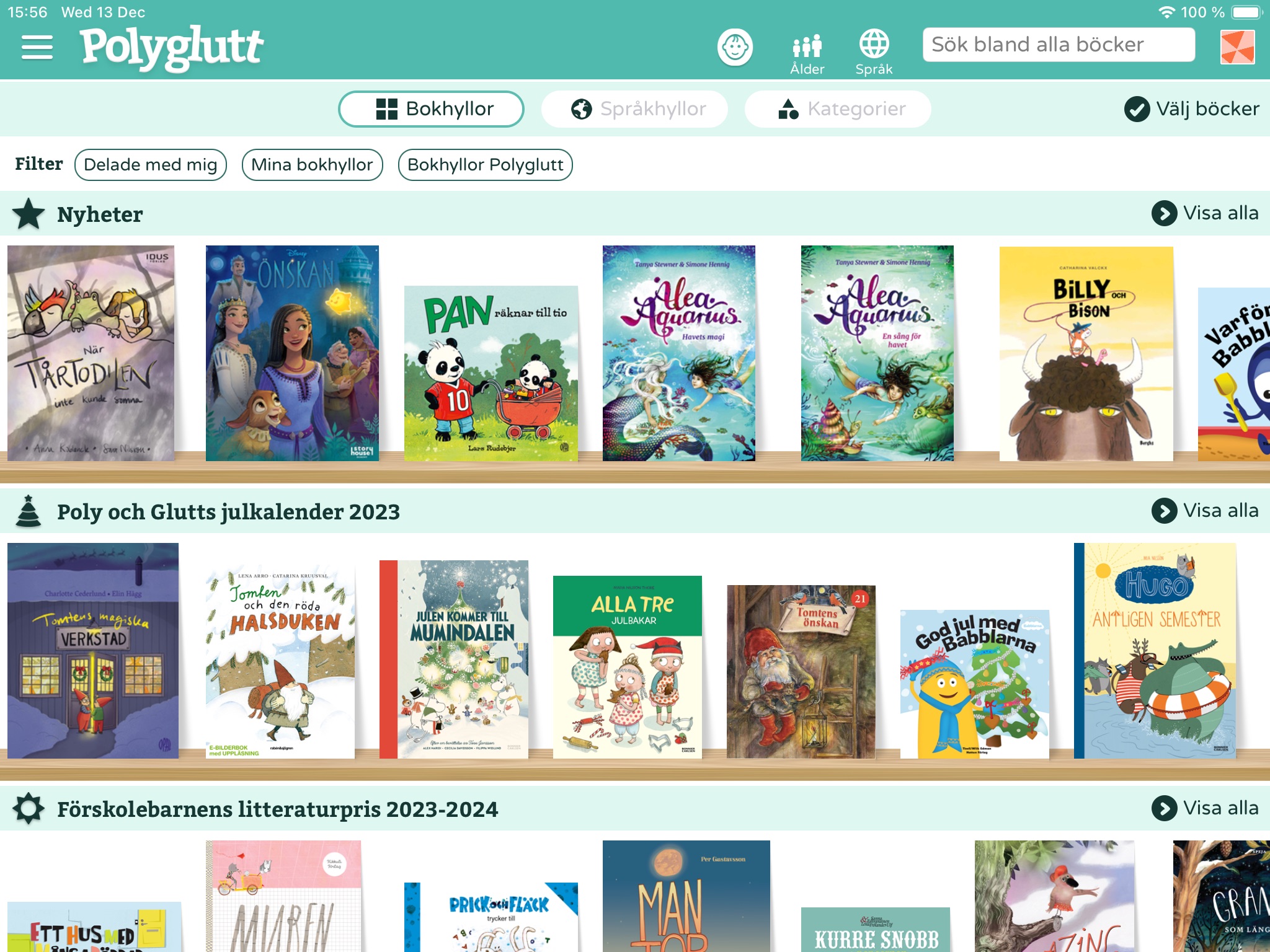Image resolution: width=1270 pixels, height=952 pixels.
Task: Switch to the Språkhyllor tab
Action: (634, 109)
